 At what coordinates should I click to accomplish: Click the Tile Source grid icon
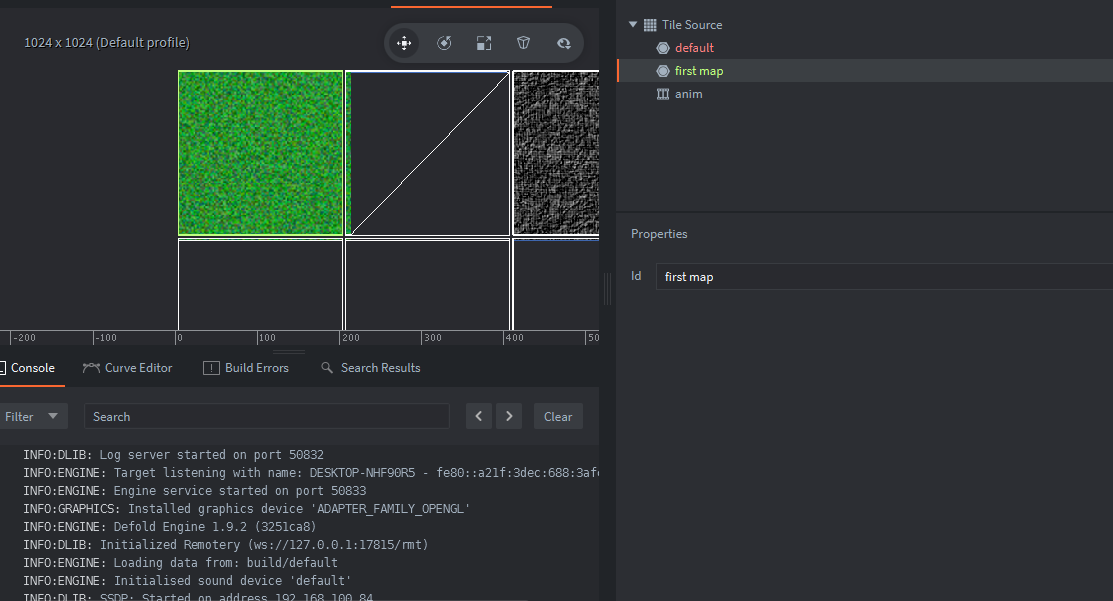coord(649,24)
